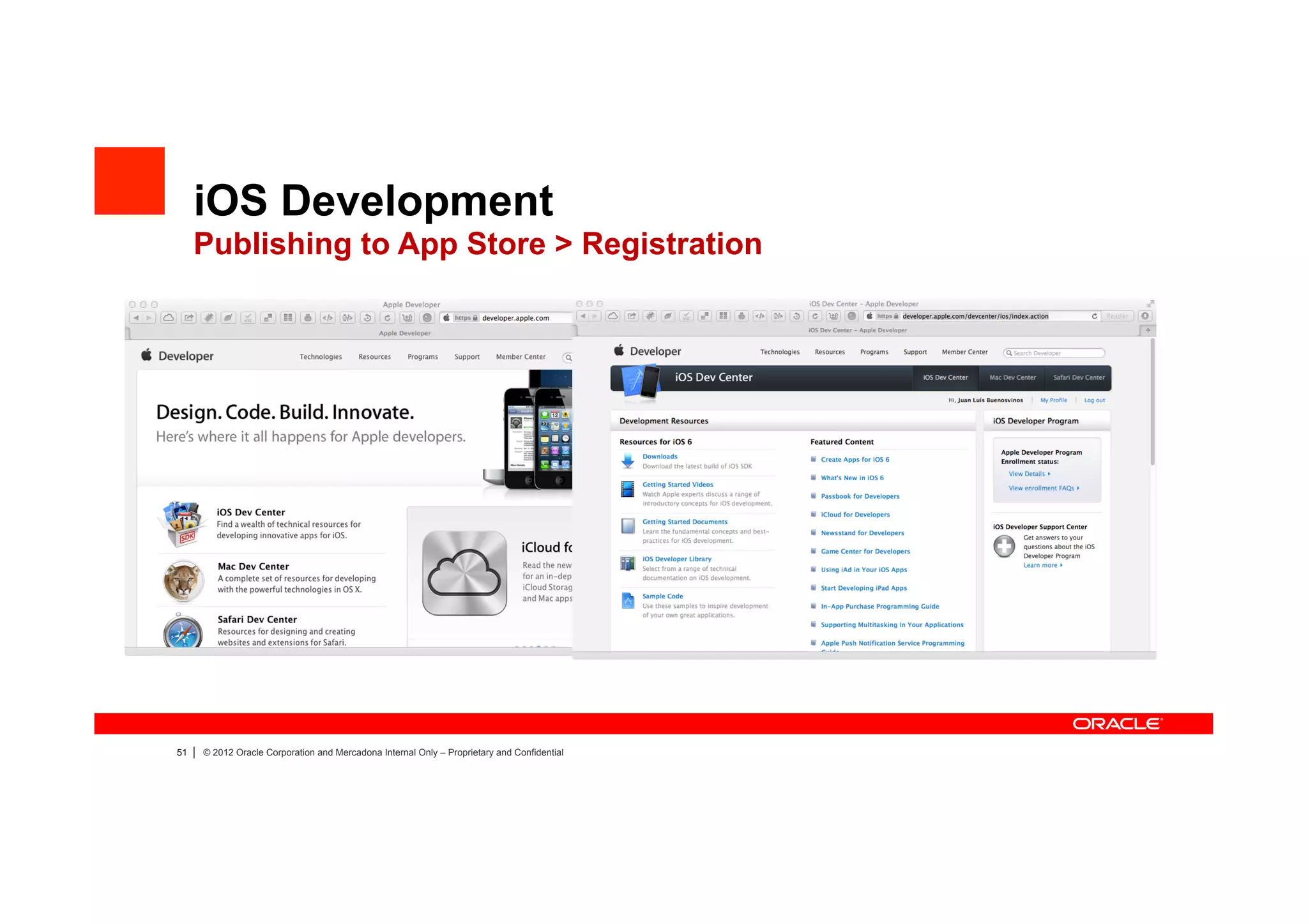Open Programs menu in Apple Developer window
This screenshot has height=924, width=1308.
click(x=423, y=357)
